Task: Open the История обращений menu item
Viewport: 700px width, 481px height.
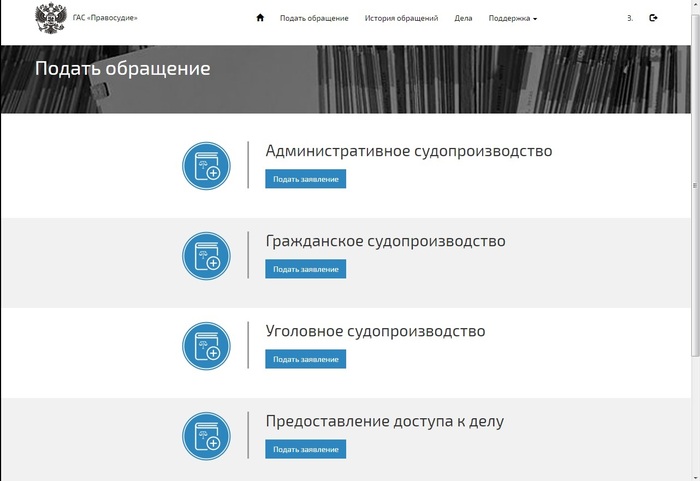Action: pos(401,18)
